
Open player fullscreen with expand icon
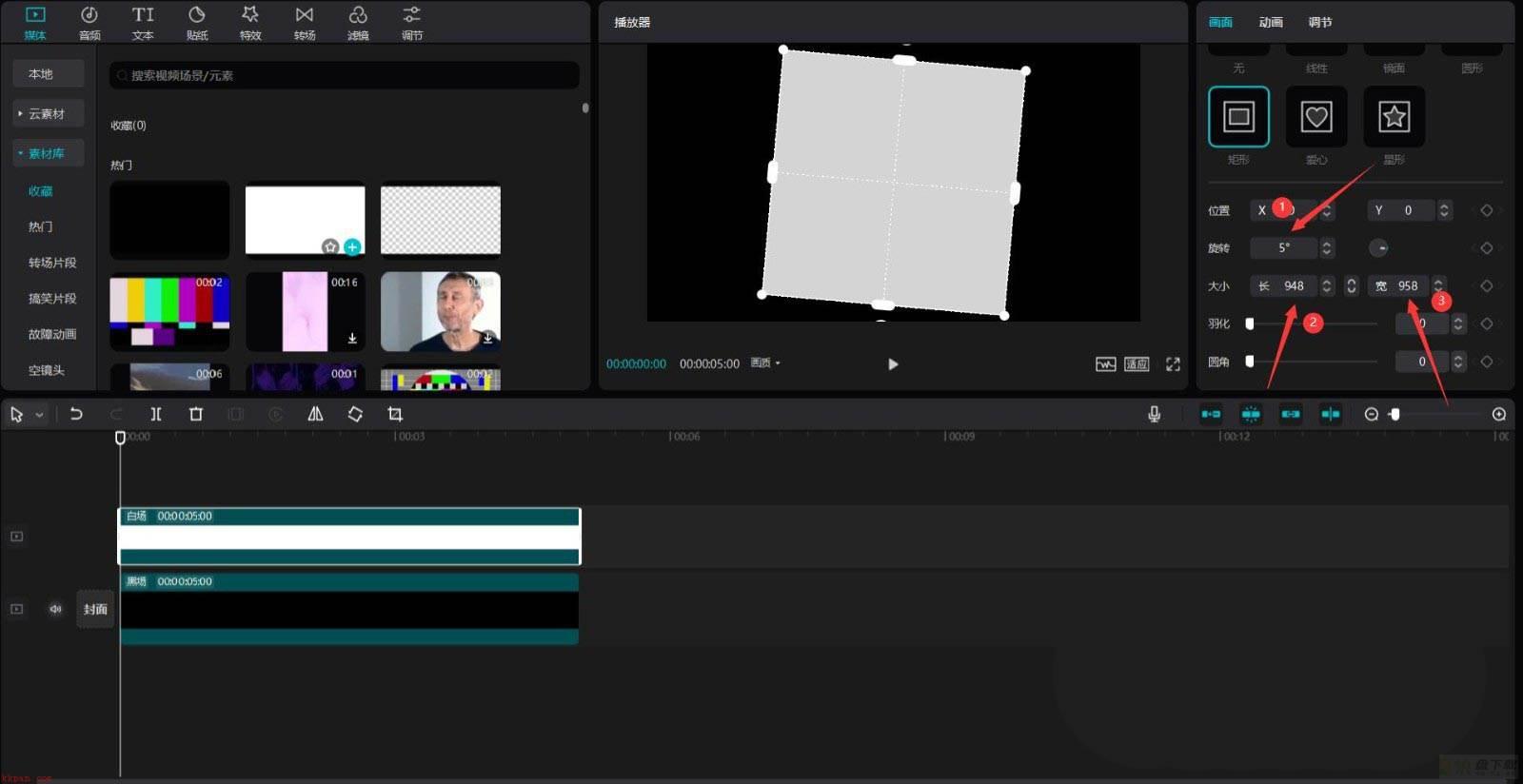point(1173,364)
